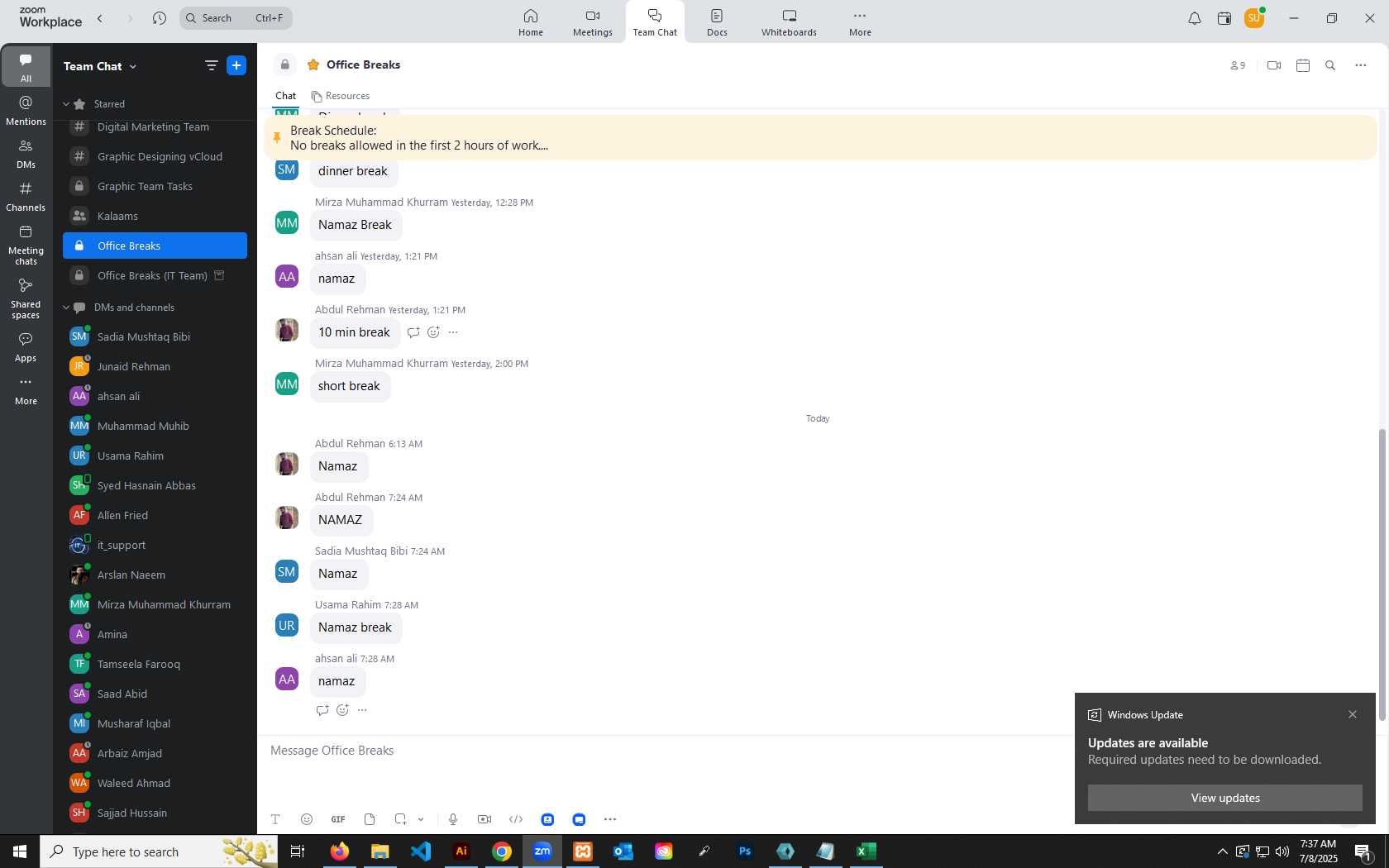Add reaction to '10 min break' message

point(433,332)
